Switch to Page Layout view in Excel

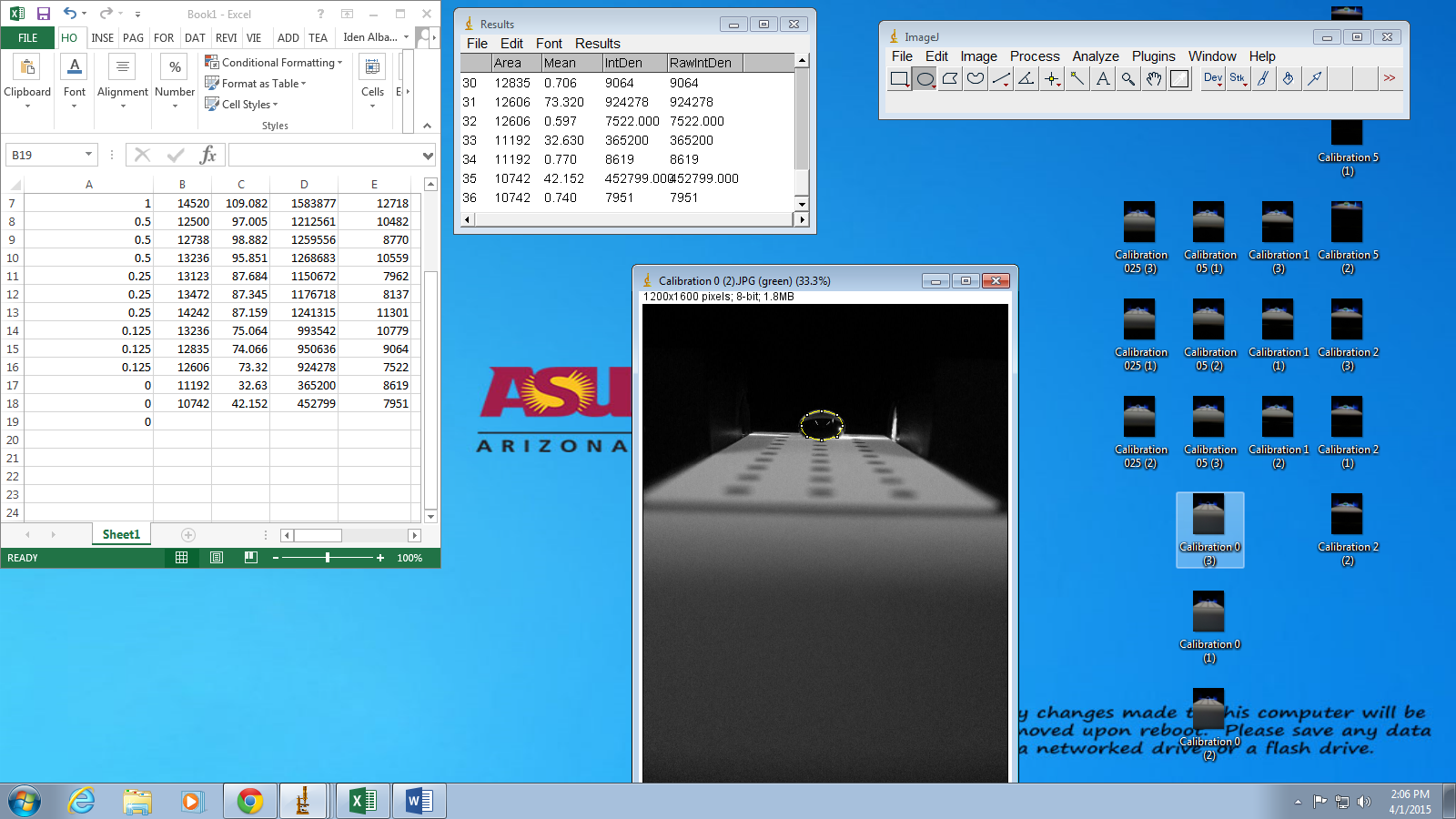[217, 558]
